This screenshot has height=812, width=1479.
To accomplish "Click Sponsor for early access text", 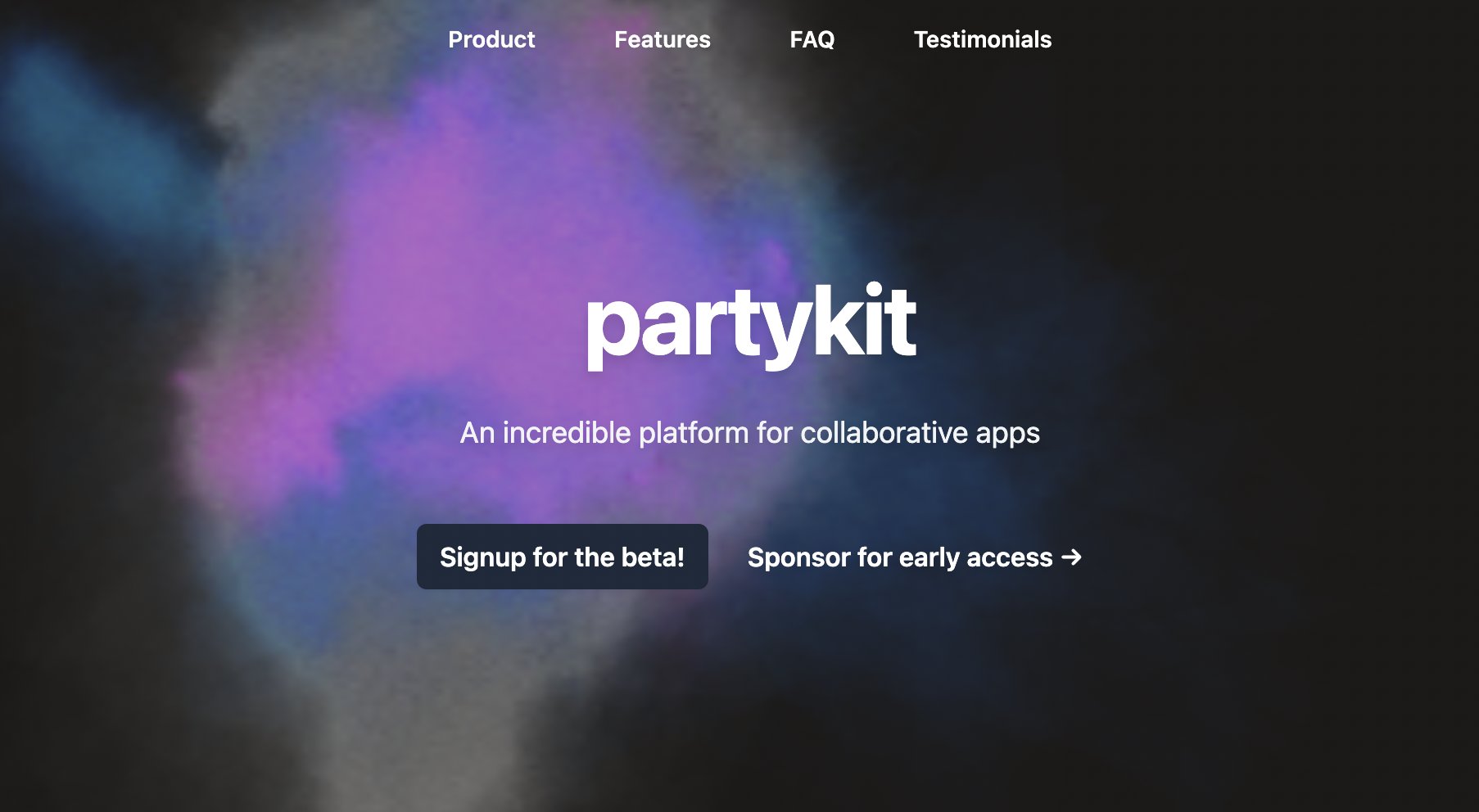I will 898,557.
